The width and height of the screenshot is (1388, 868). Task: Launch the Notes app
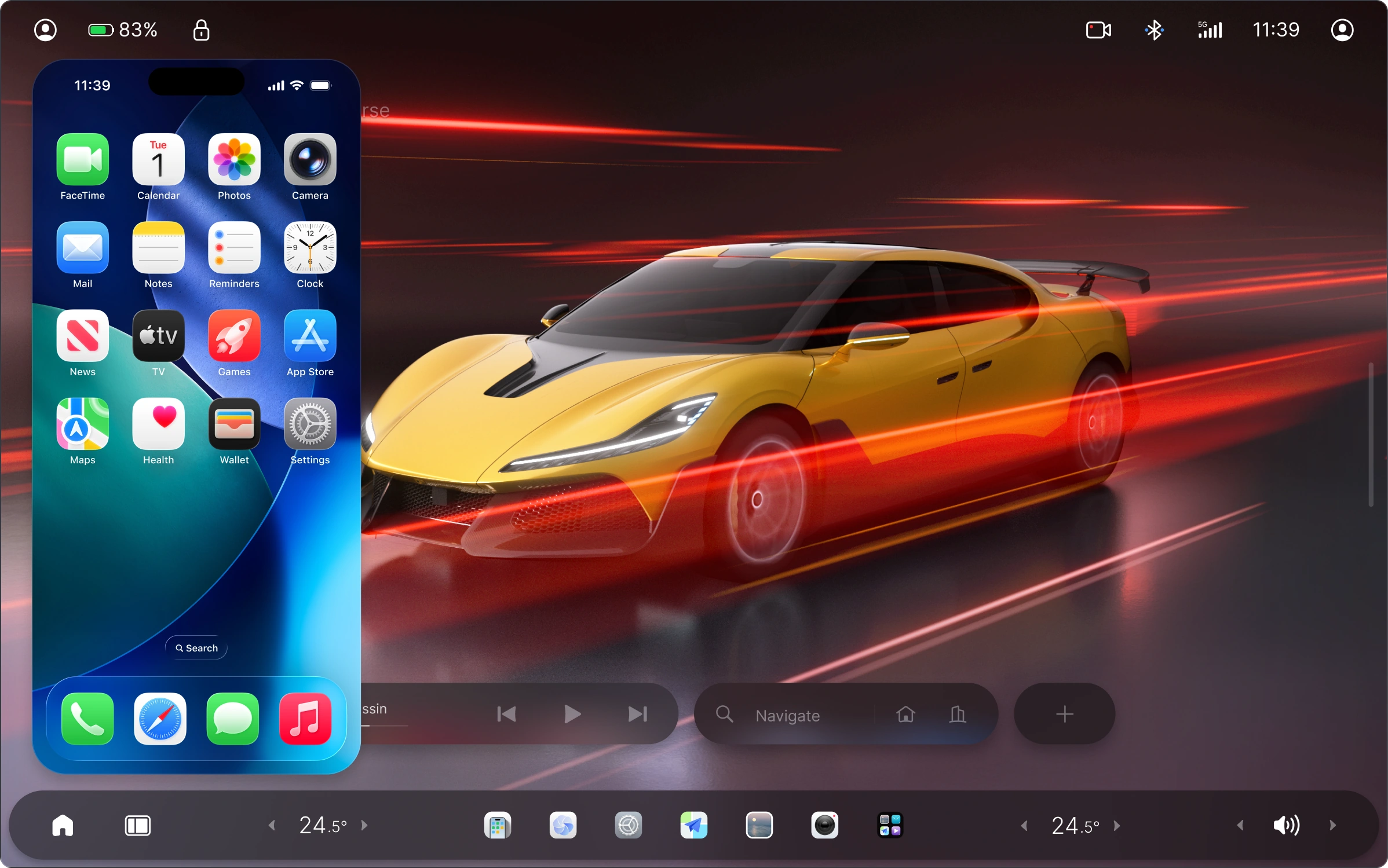pyautogui.click(x=158, y=247)
